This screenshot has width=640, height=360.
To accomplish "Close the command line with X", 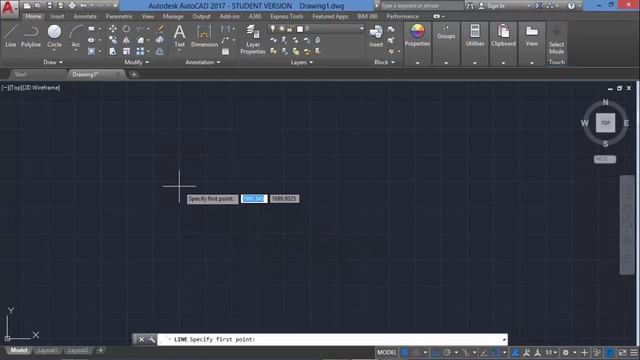I will (x=141, y=339).
